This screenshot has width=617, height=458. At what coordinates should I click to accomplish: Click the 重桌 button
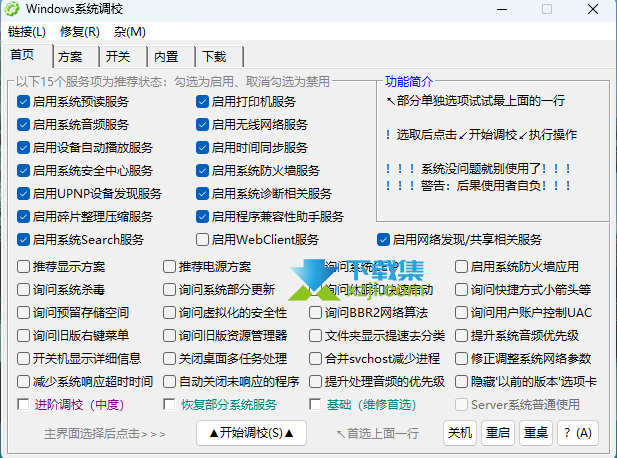536,433
